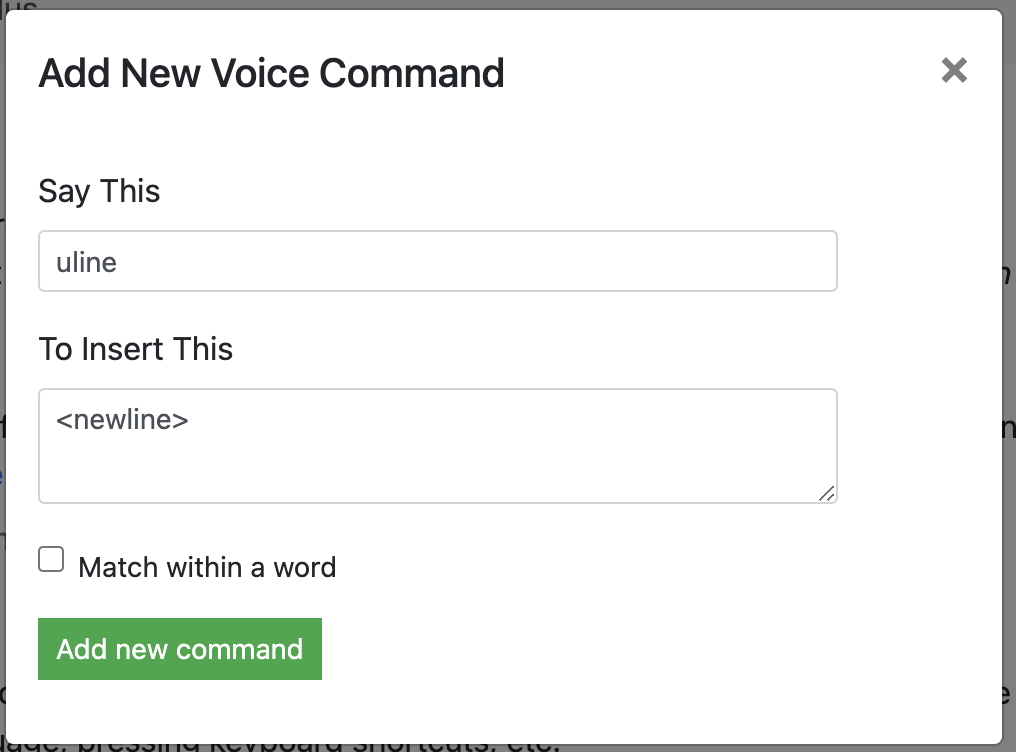Click the Add new command button
1016x752 pixels.
pyautogui.click(x=180, y=649)
